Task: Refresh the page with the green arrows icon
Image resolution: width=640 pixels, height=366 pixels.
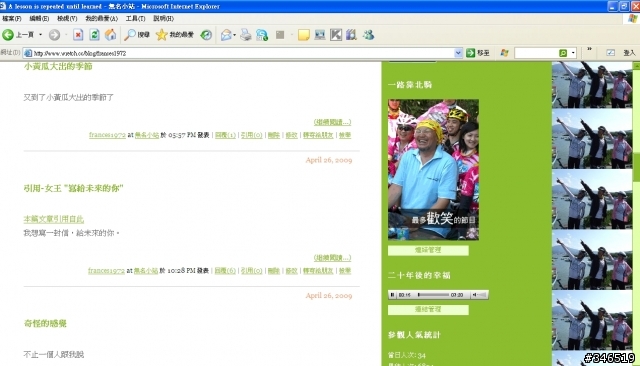Action: tap(94, 35)
